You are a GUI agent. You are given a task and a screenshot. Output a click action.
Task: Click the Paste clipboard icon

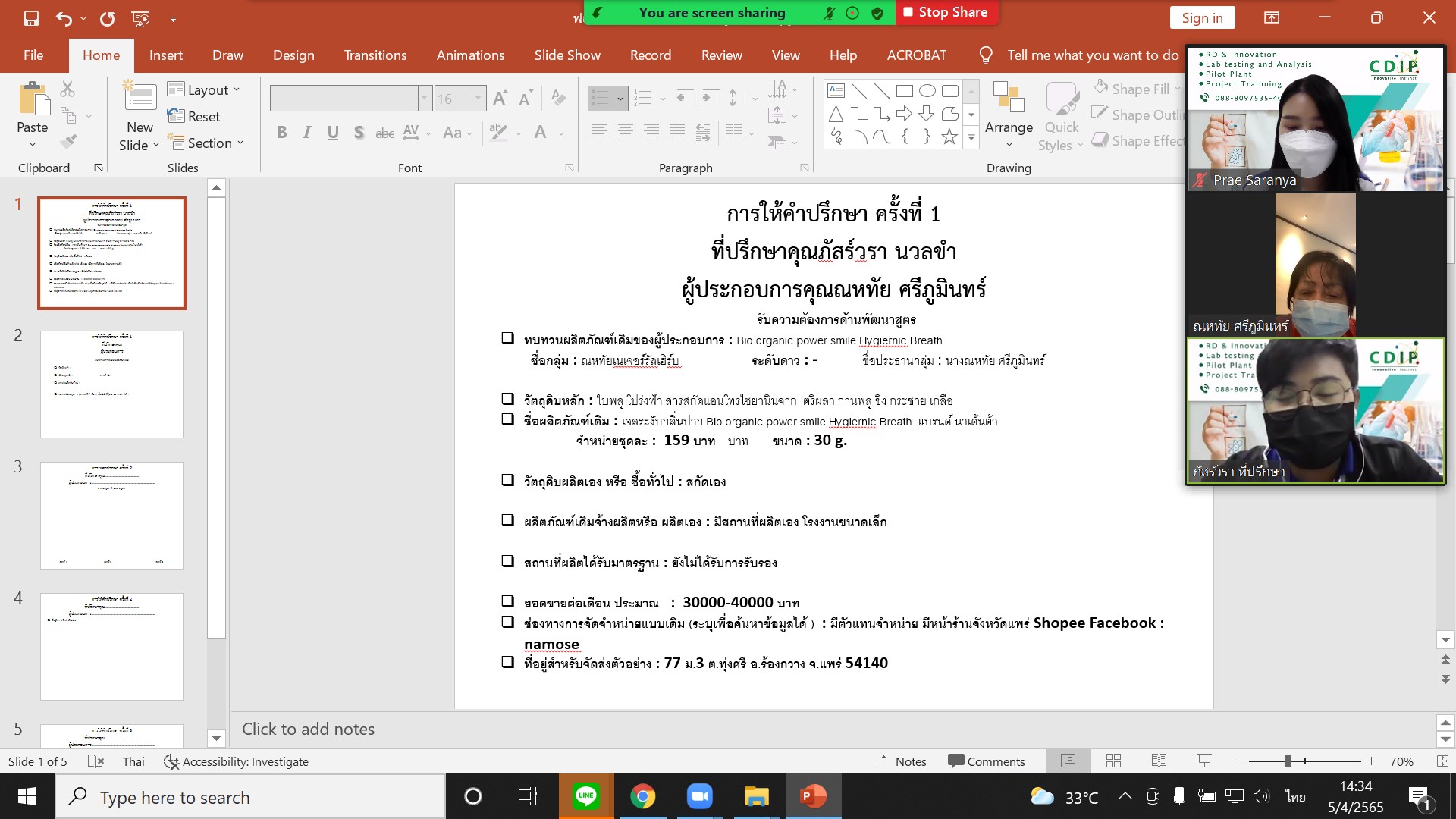pos(33,99)
